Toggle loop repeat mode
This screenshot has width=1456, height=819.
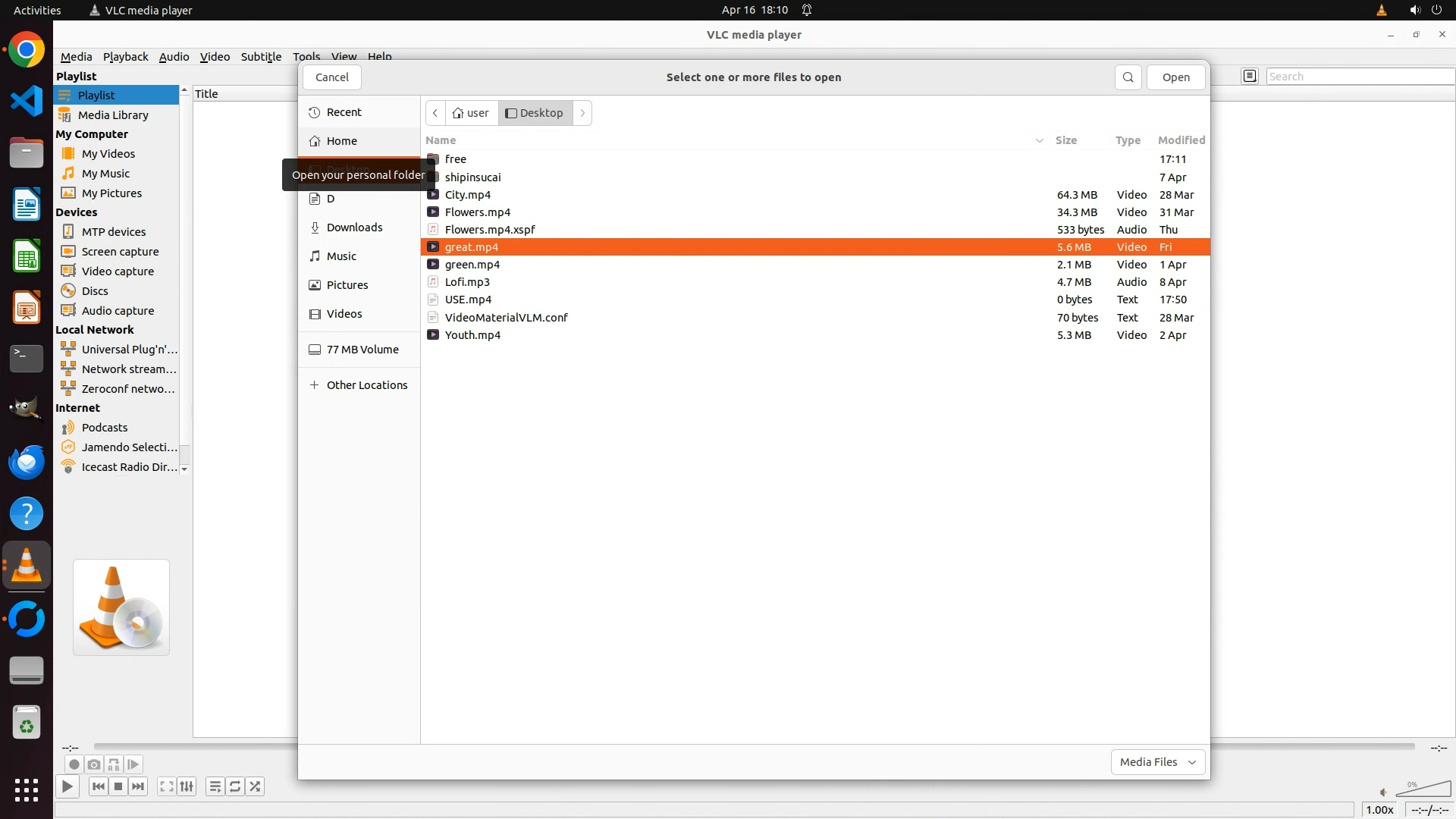tap(235, 786)
